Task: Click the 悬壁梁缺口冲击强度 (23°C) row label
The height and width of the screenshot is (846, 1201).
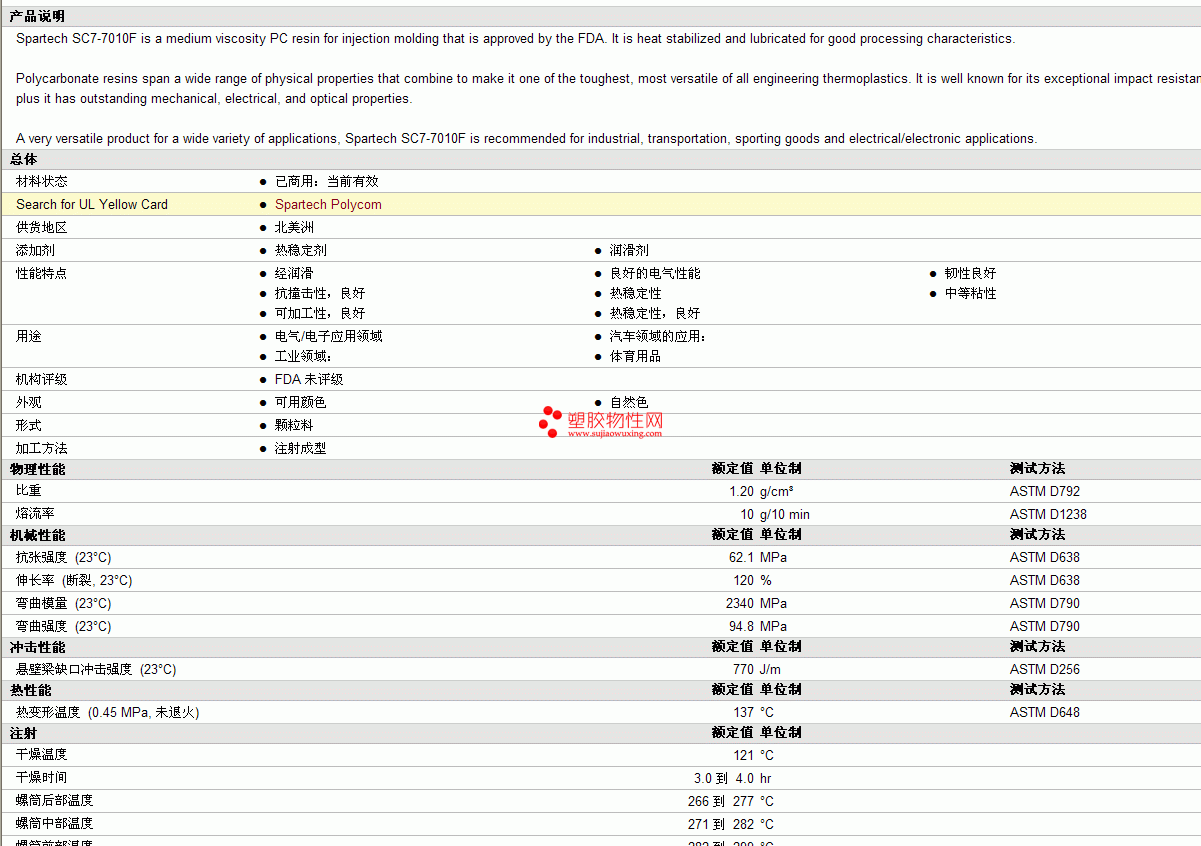Action: click(x=96, y=669)
